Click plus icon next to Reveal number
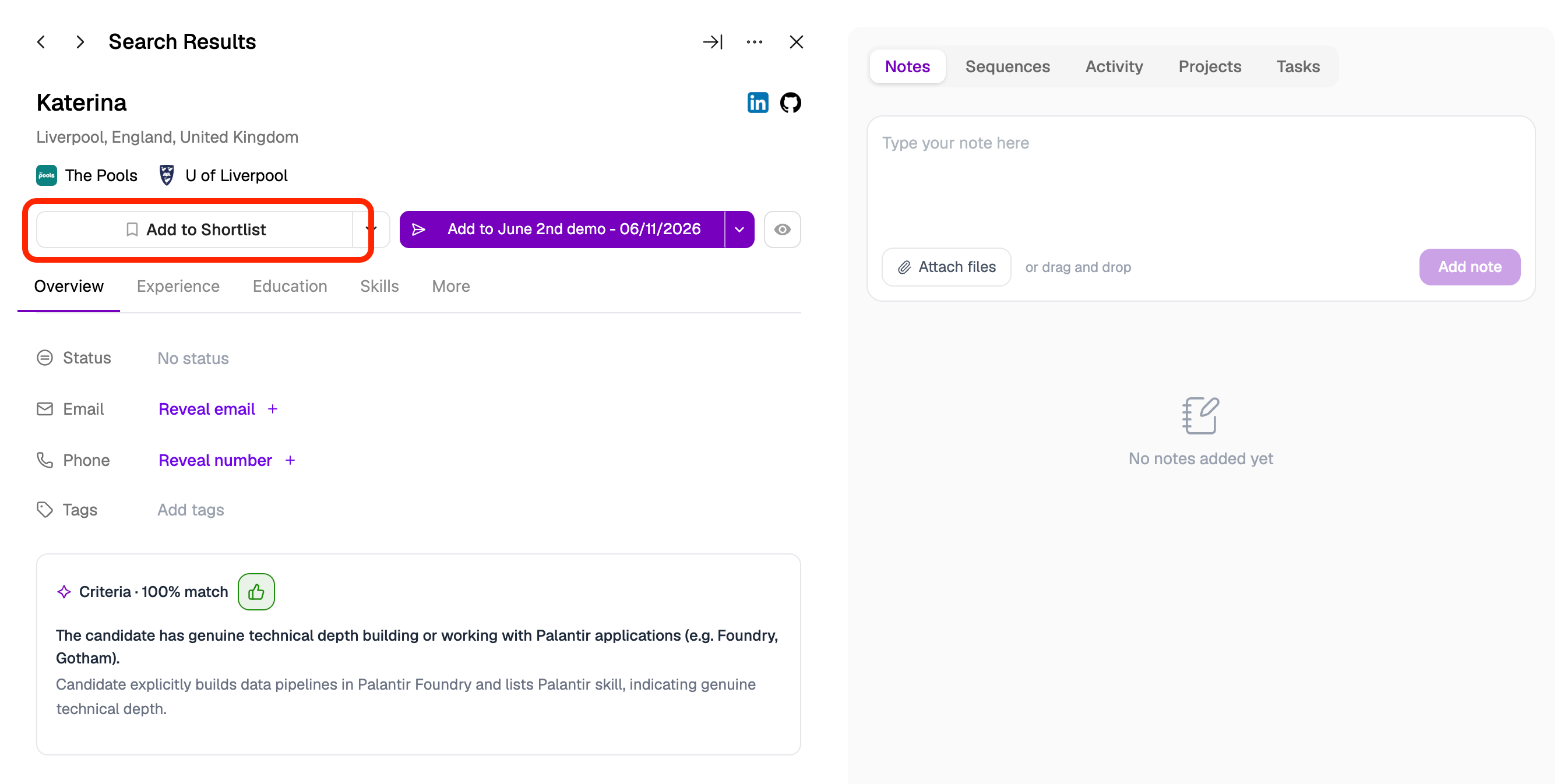The width and height of the screenshot is (1557, 784). 290,460
